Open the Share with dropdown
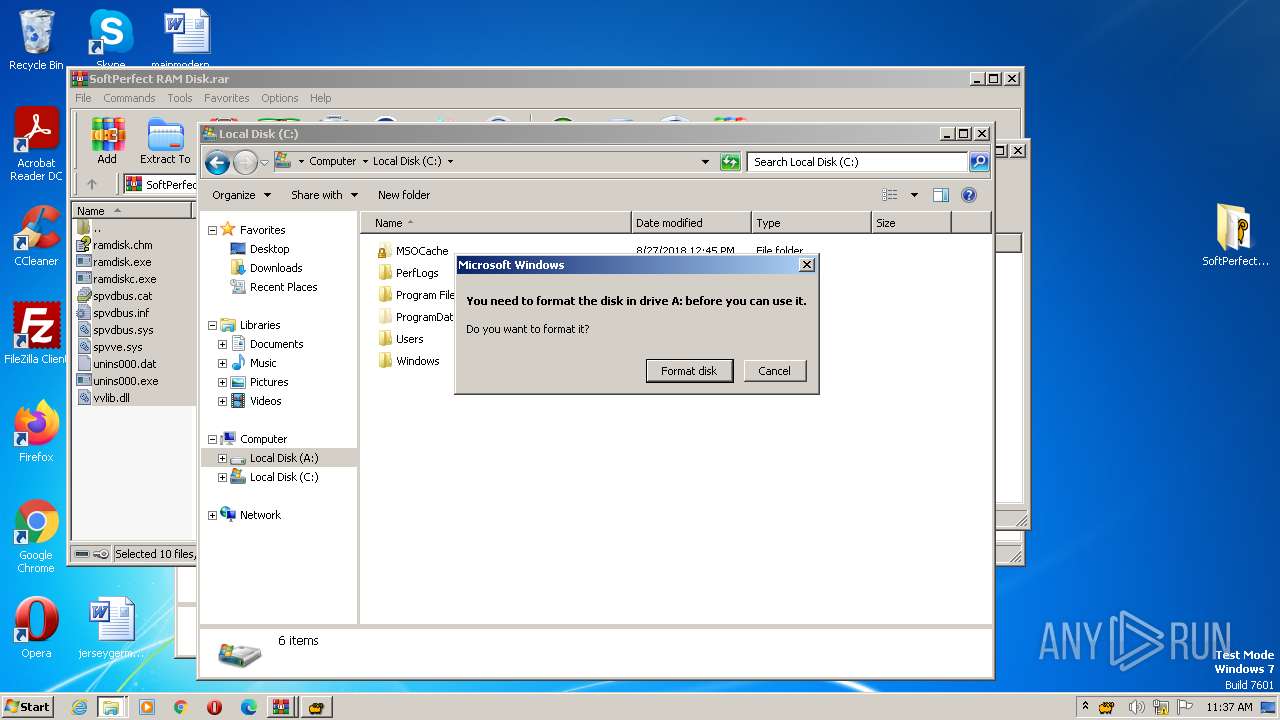This screenshot has height=720, width=1280. [x=323, y=195]
